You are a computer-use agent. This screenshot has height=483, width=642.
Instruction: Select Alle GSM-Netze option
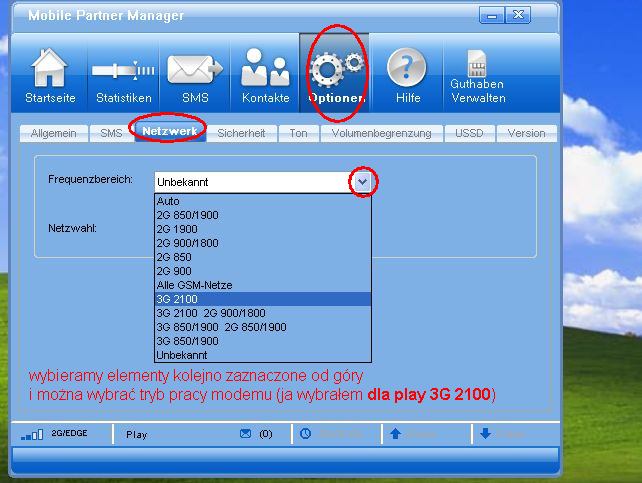[263, 285]
